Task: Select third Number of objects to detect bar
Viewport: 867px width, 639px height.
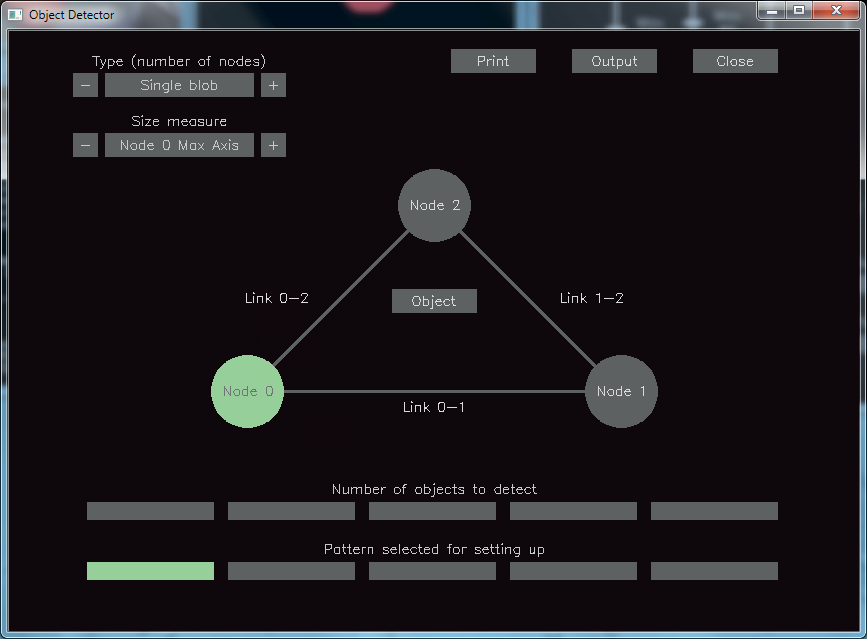Action: point(432,511)
